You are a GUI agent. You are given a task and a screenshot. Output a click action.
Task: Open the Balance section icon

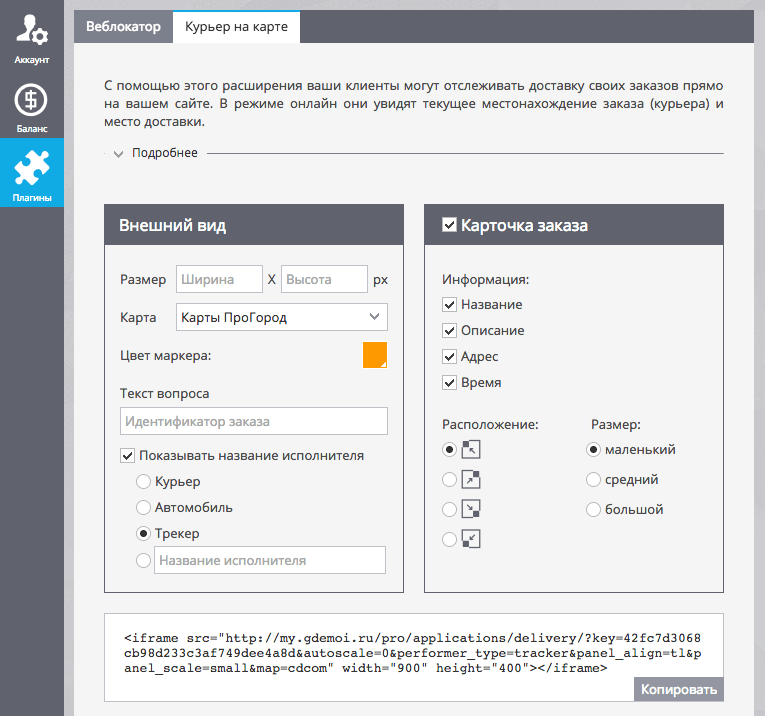tap(32, 107)
